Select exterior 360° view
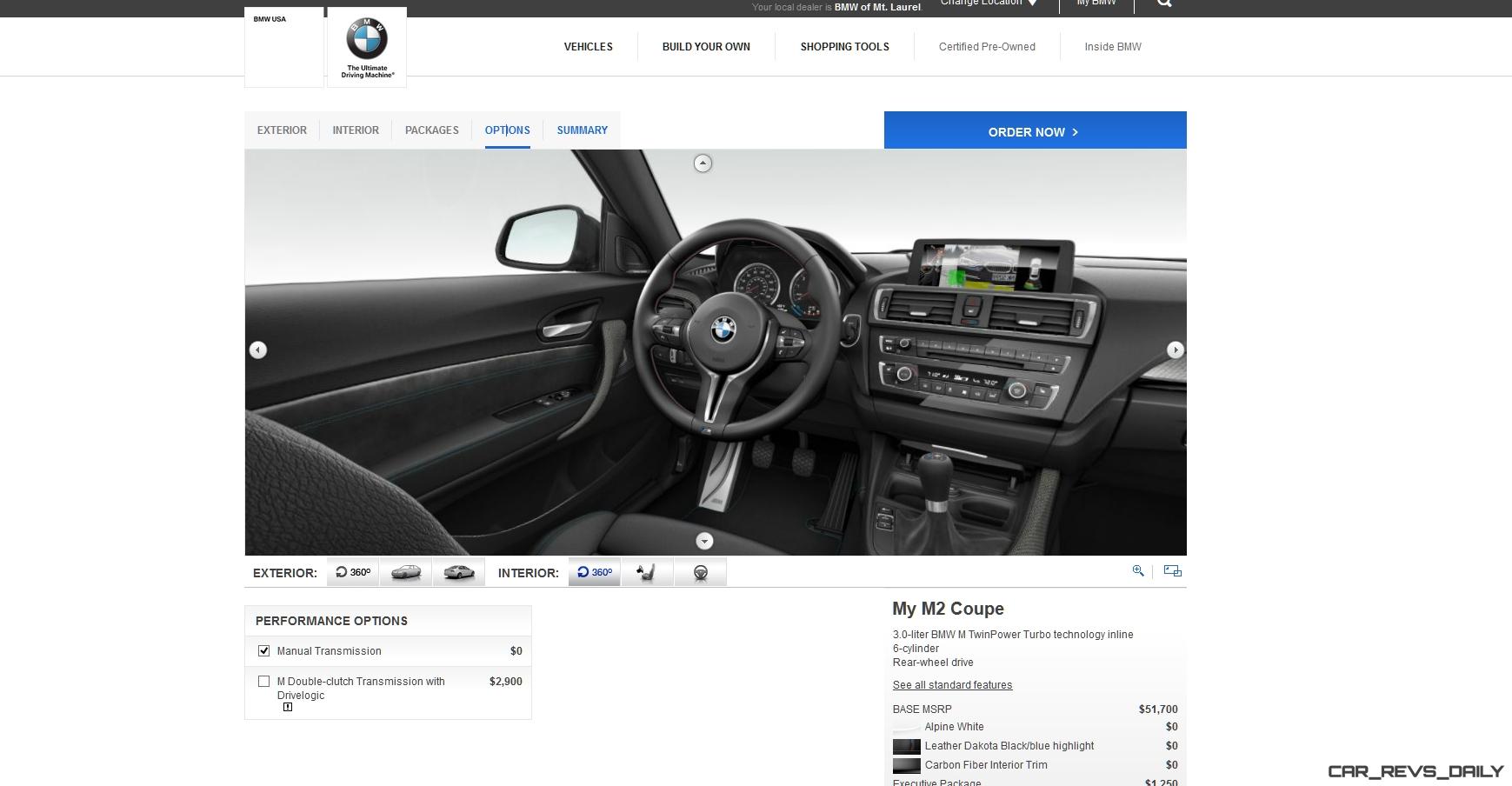The width and height of the screenshot is (1512, 786). point(353,572)
